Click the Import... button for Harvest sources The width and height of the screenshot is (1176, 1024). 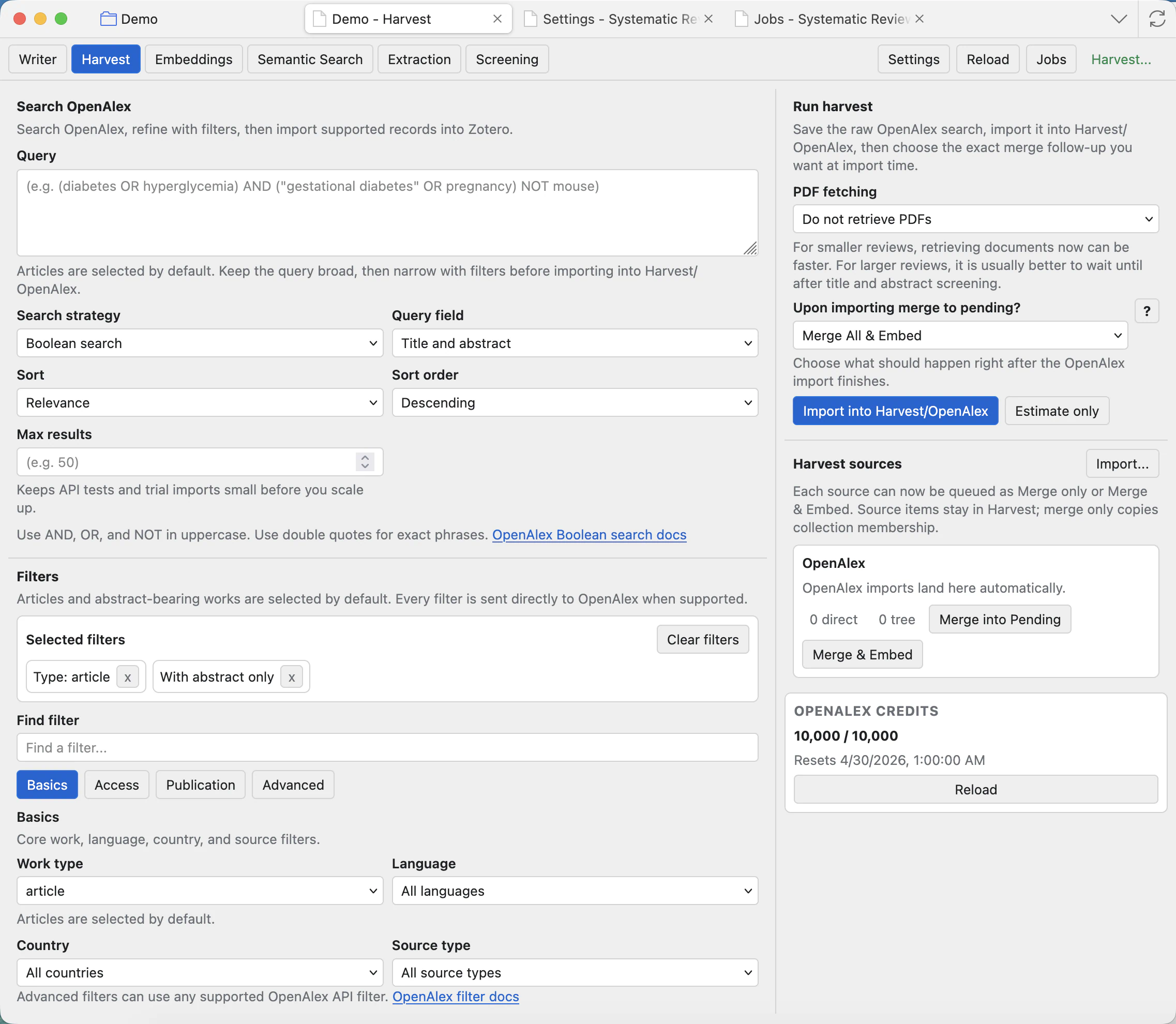click(1122, 463)
